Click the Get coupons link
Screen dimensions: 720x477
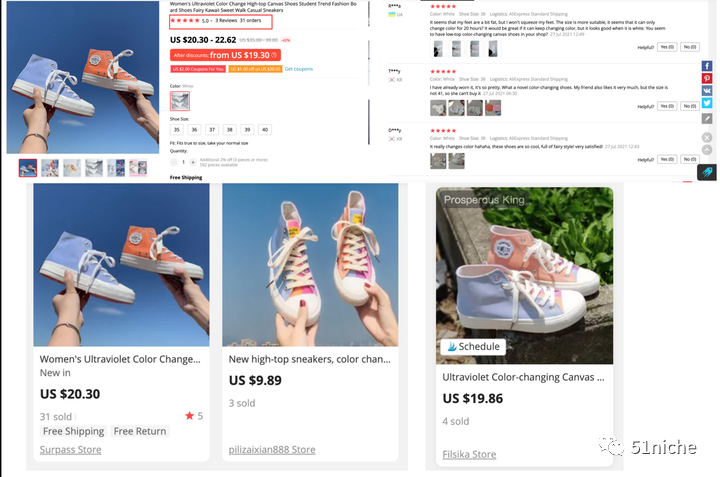coord(298,69)
